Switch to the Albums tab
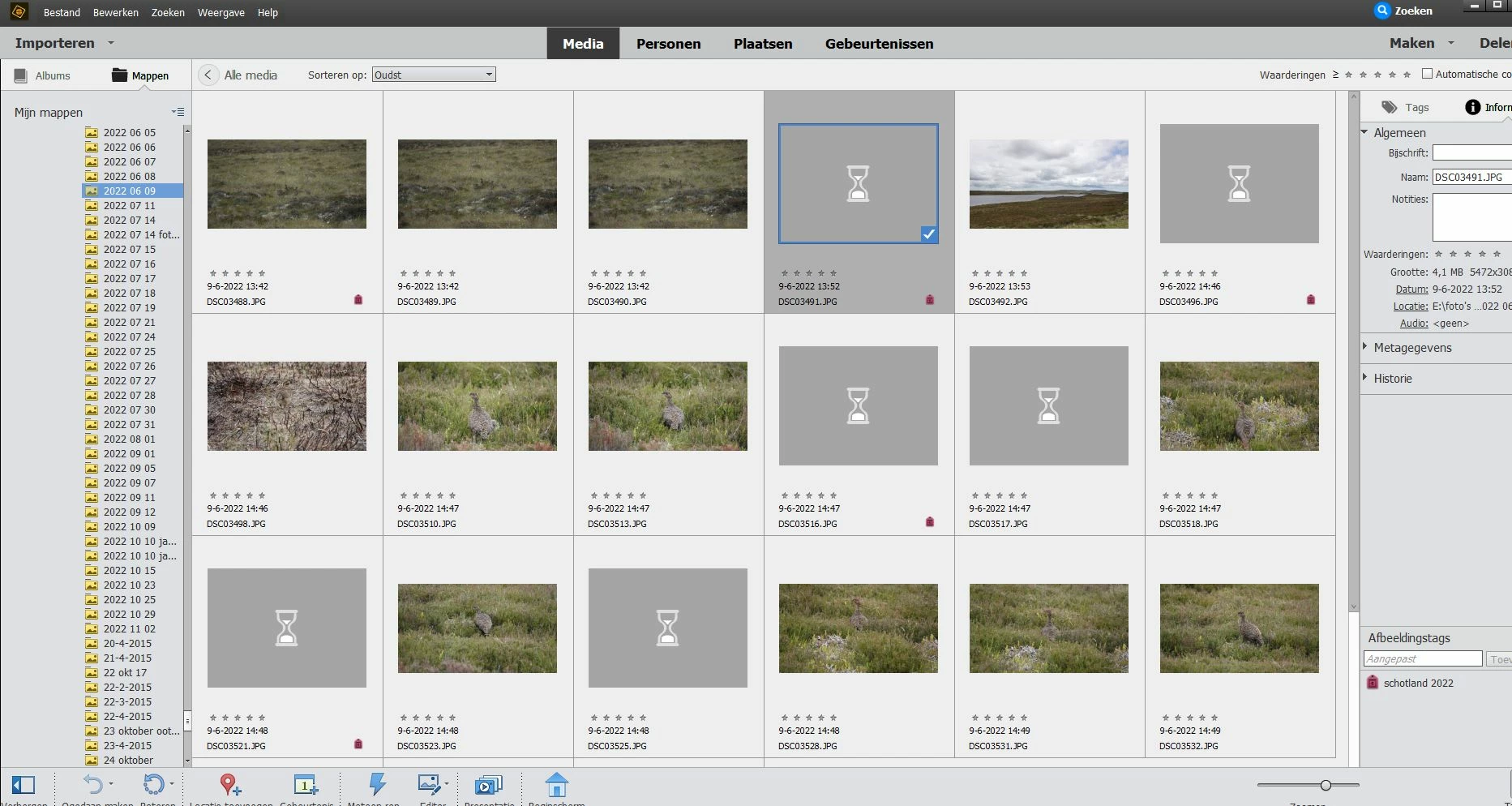 (43, 75)
